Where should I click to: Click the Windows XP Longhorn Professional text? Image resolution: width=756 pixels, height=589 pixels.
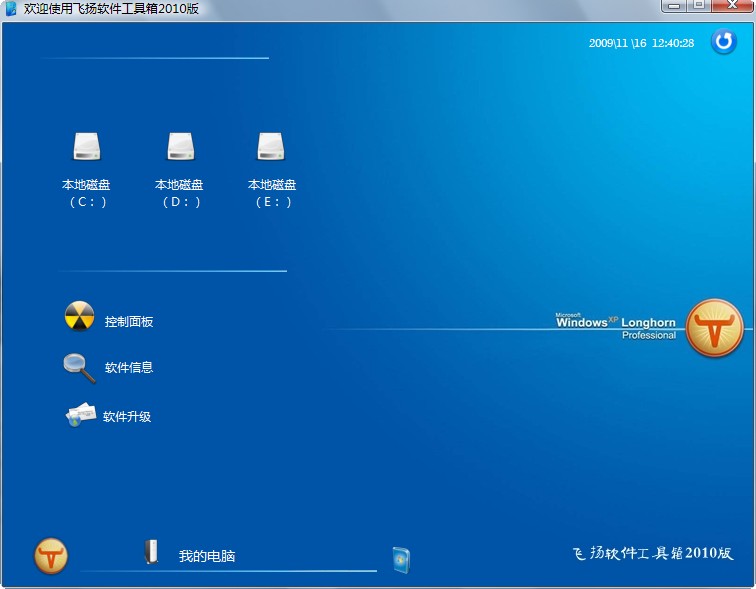pos(616,326)
